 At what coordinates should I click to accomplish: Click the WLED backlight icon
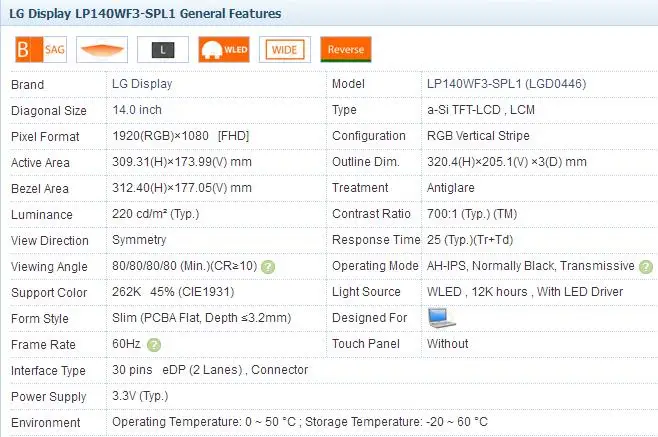tap(224, 50)
